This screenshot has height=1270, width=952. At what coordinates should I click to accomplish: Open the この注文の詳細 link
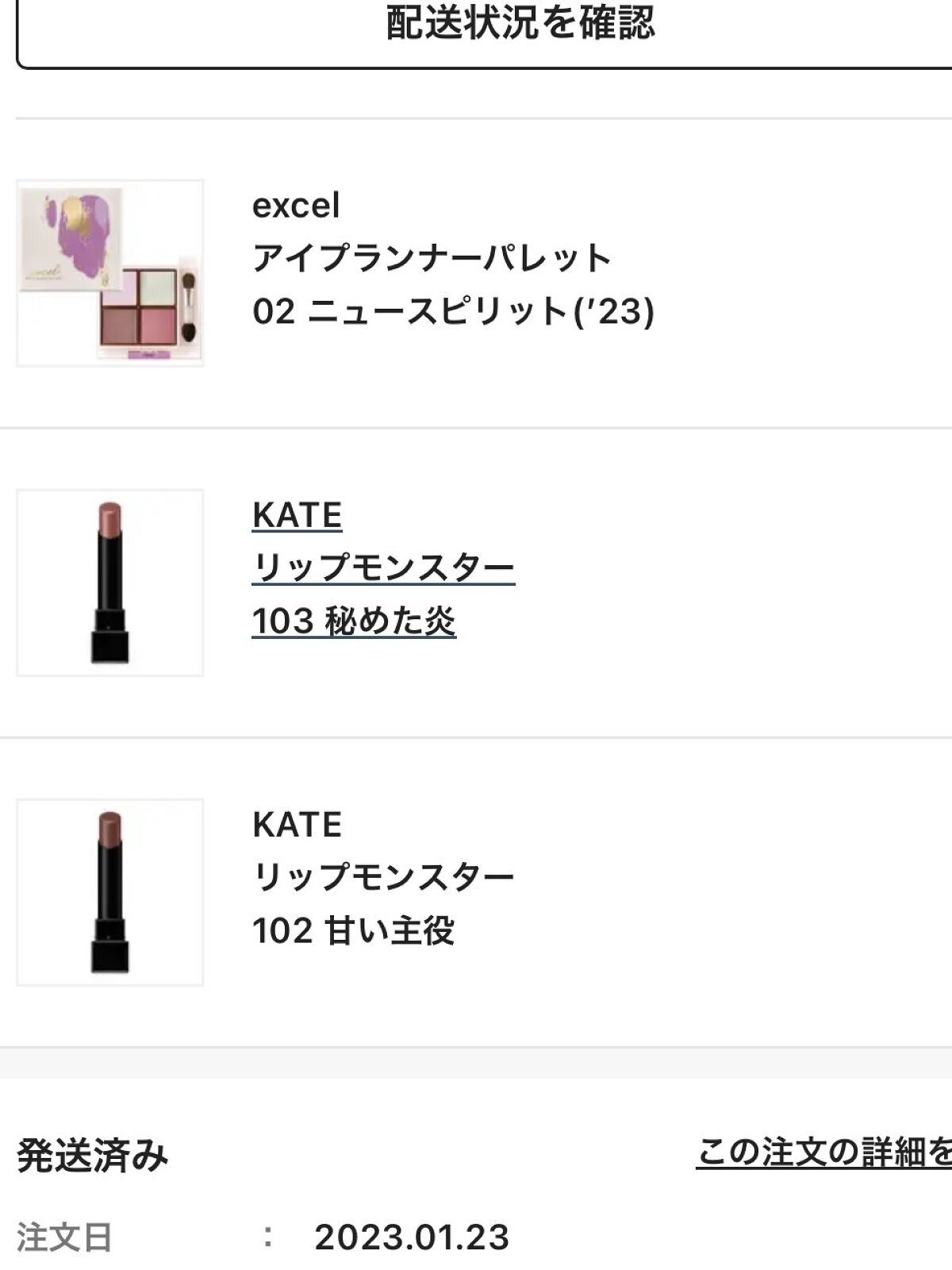pos(823,1152)
